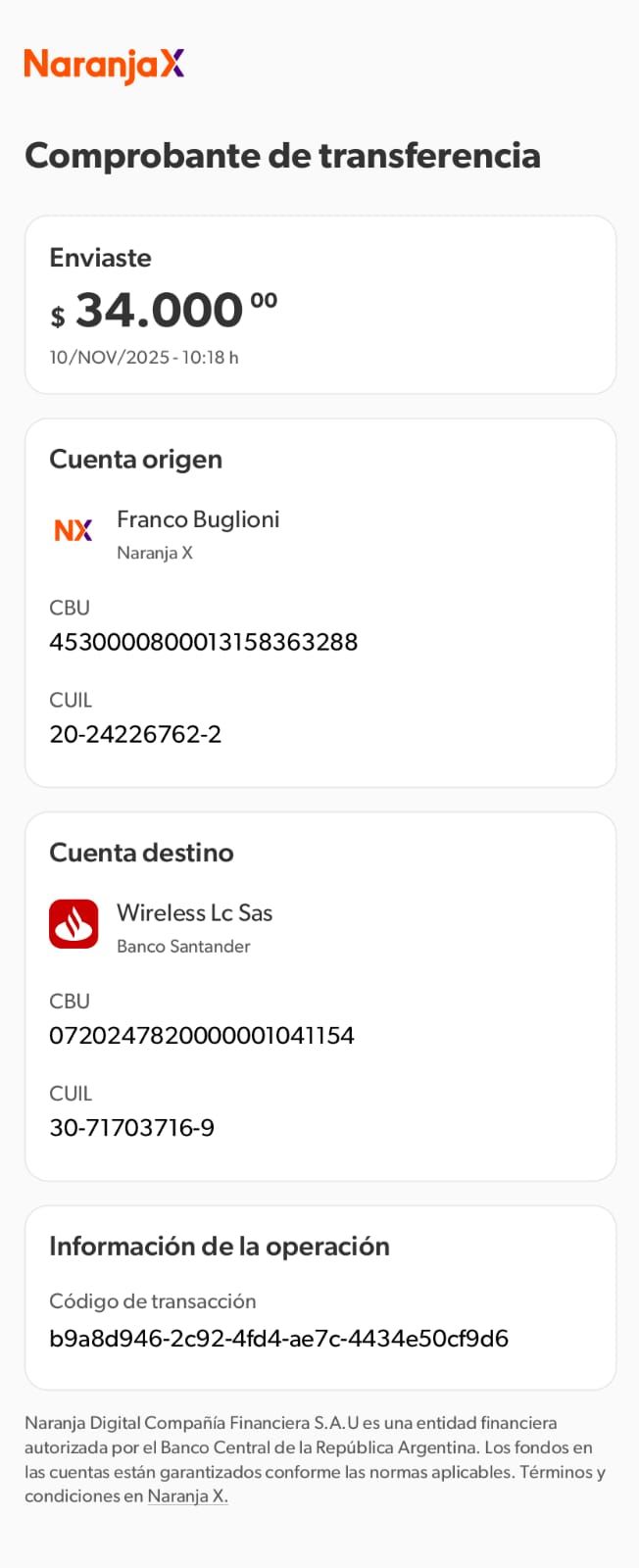Click the sender name Franco Buglioni
Image resolution: width=639 pixels, height=1568 pixels.
pos(198,519)
